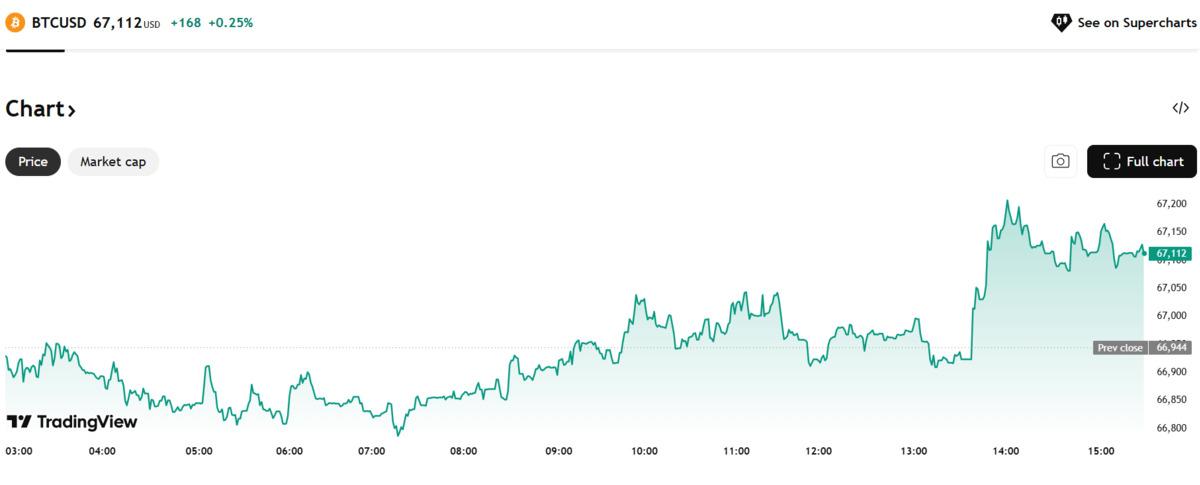Screen dimensions: 1200x485
Task: Click the +0.25% change value
Action: (x=230, y=22)
